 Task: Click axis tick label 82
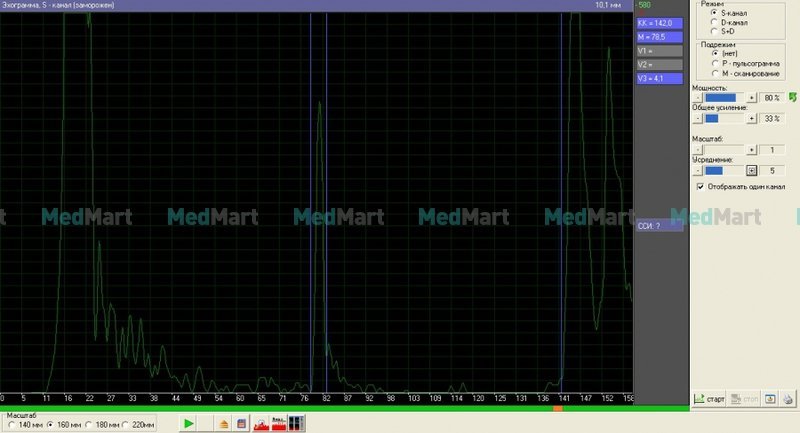point(327,398)
